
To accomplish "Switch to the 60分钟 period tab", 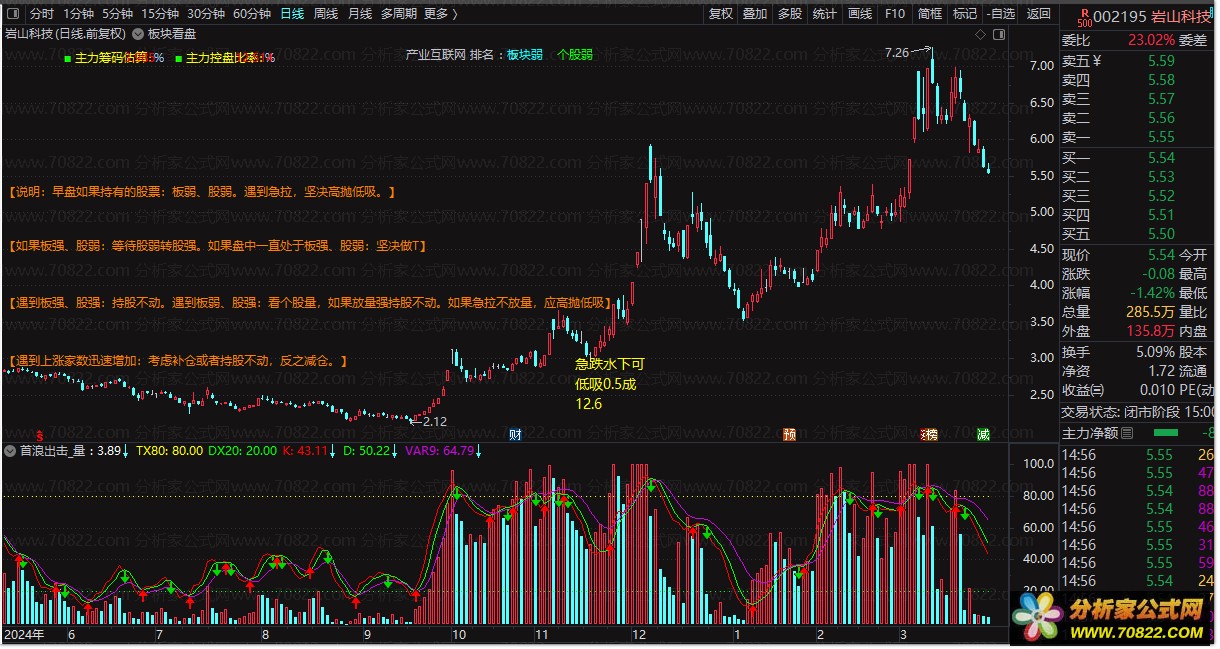I will [252, 14].
